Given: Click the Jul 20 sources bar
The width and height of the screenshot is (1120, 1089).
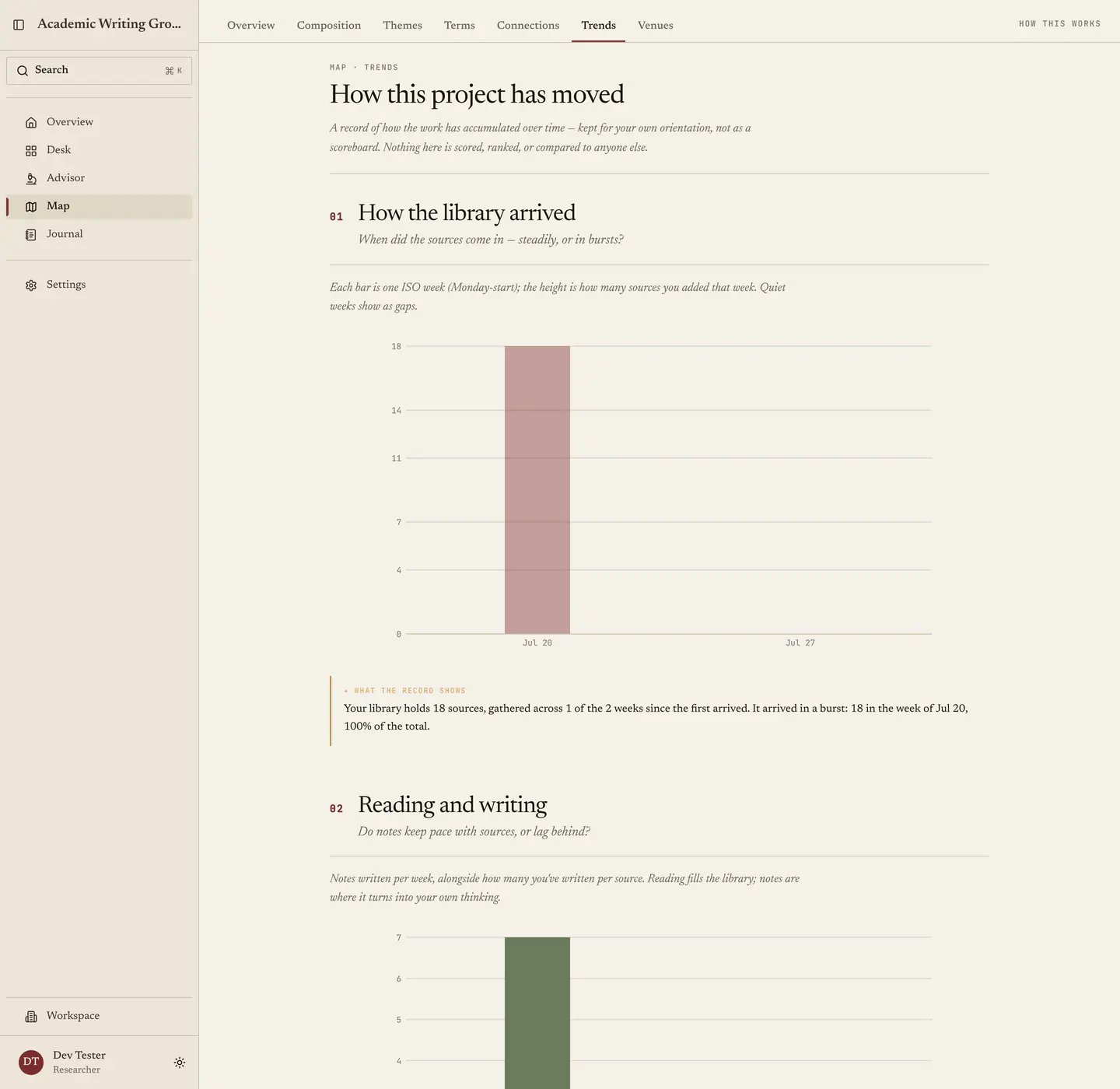Looking at the screenshot, I should pyautogui.click(x=537, y=490).
